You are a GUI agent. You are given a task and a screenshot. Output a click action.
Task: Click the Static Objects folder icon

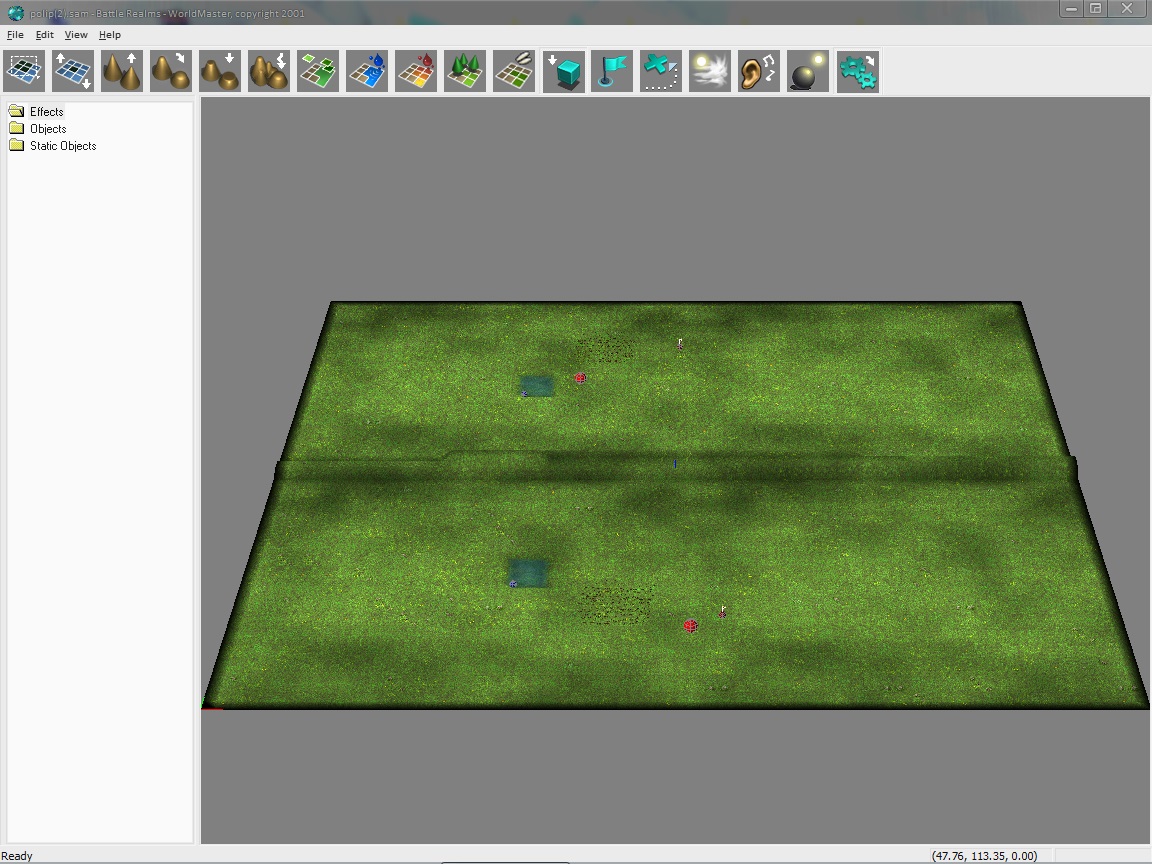pos(16,145)
